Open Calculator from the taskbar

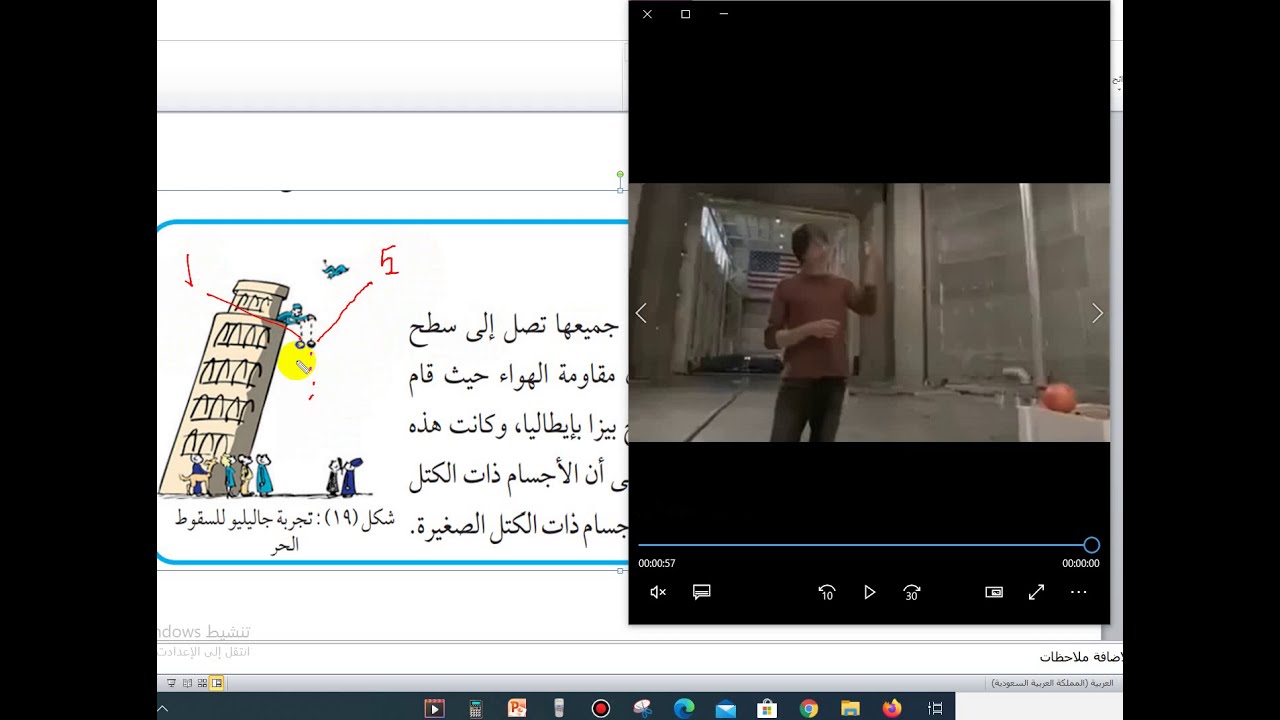[476, 708]
